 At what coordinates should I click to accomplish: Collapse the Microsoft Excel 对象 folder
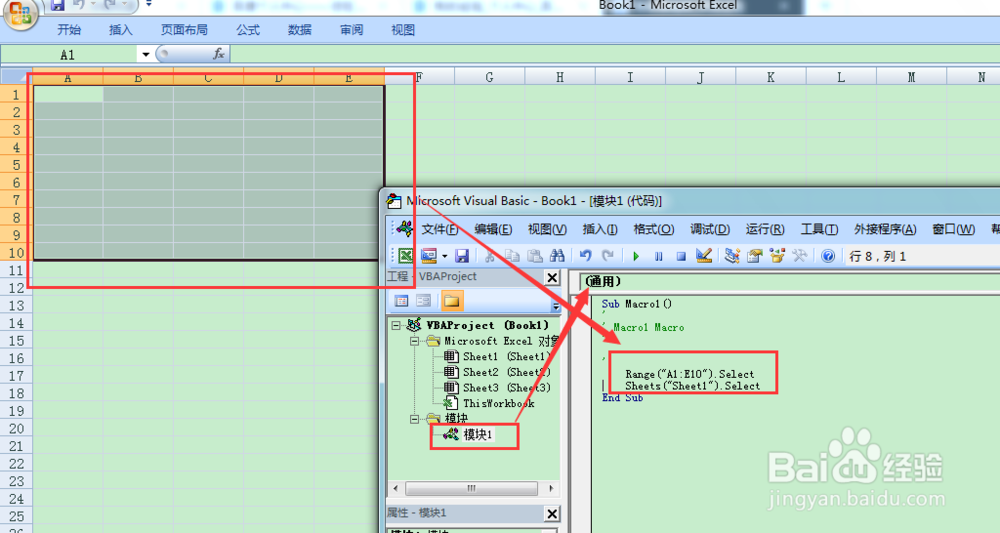[x=415, y=341]
